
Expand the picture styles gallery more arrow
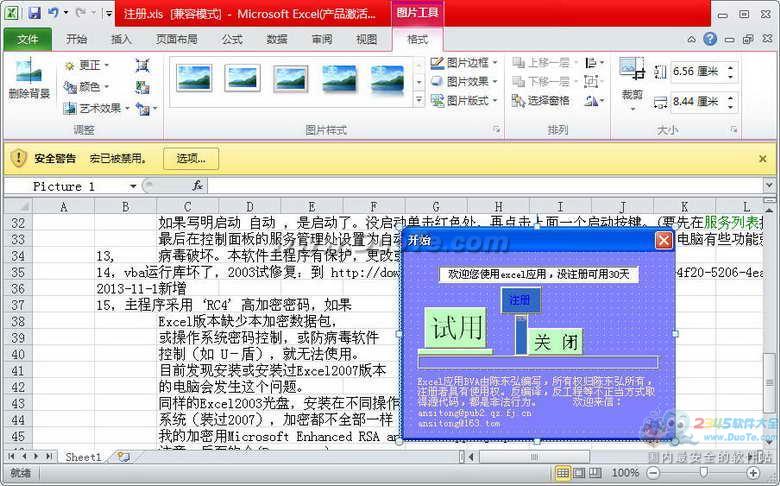coord(419,100)
